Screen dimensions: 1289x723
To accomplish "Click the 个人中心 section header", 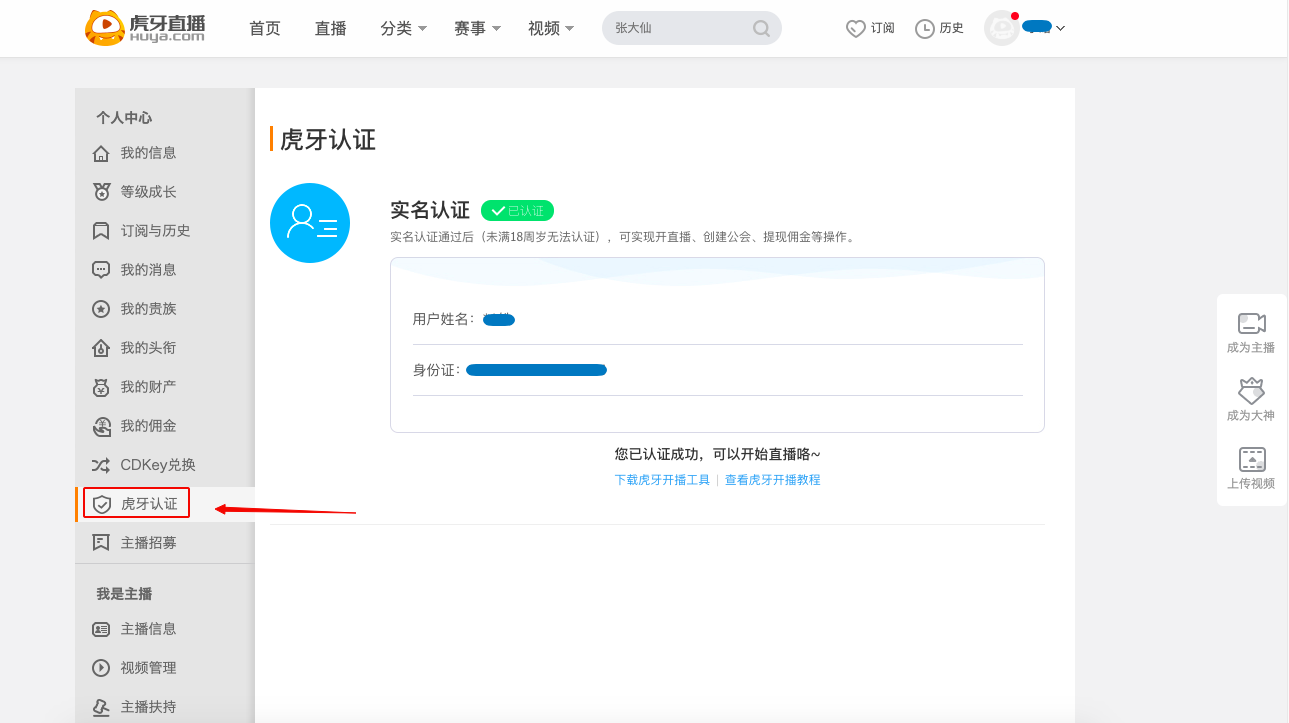I will pyautogui.click(x=124, y=117).
